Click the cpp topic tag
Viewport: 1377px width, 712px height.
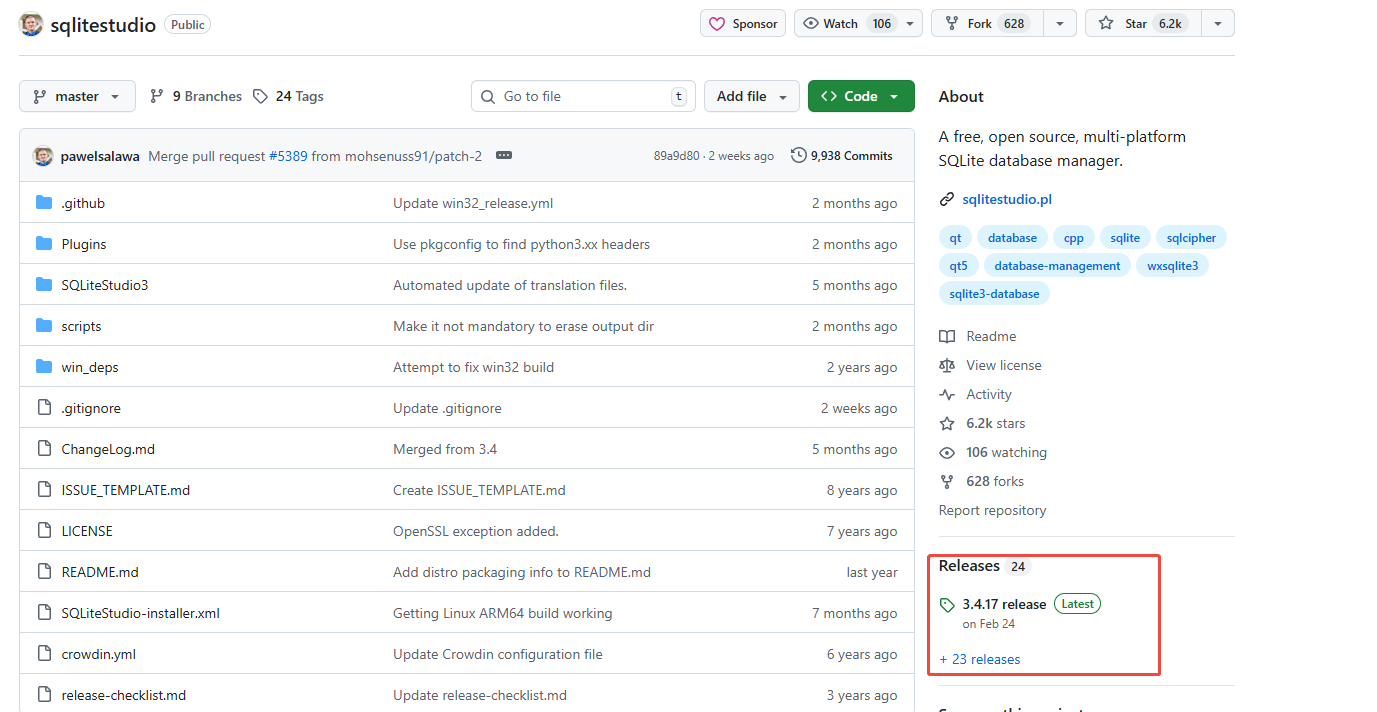point(1073,238)
